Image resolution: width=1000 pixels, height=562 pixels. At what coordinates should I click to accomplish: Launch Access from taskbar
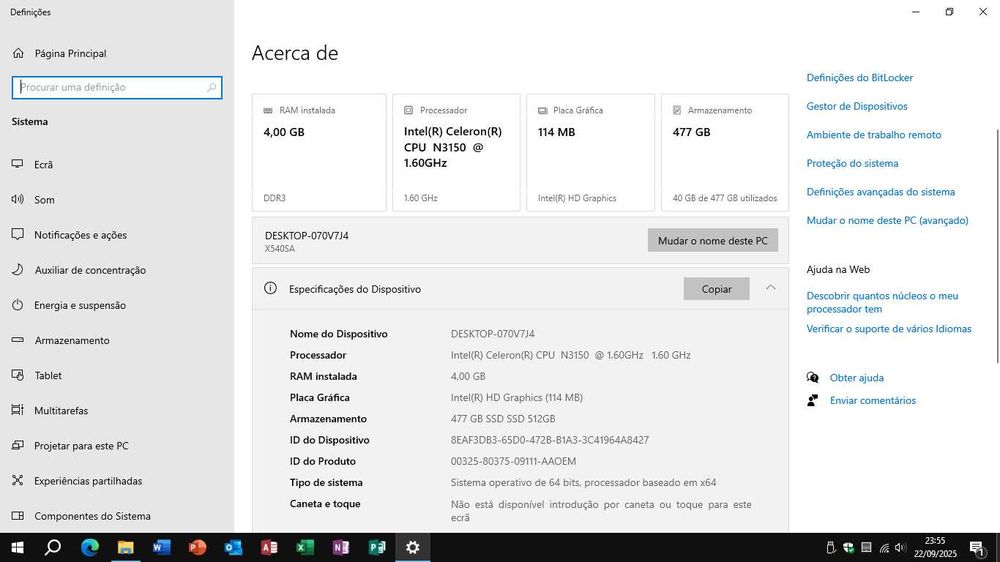[269, 547]
